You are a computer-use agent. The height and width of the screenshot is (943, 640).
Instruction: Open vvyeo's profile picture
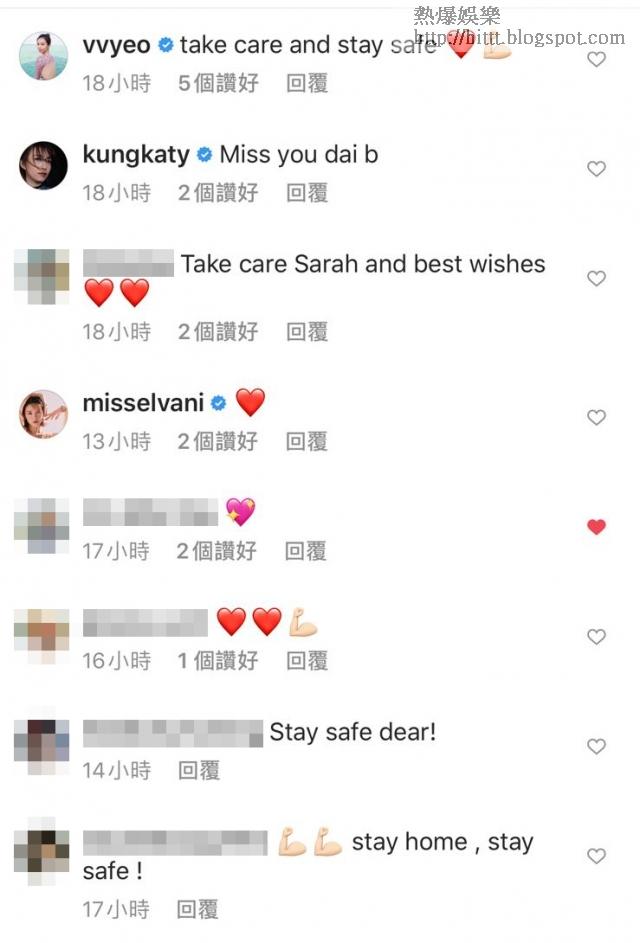coord(43,55)
